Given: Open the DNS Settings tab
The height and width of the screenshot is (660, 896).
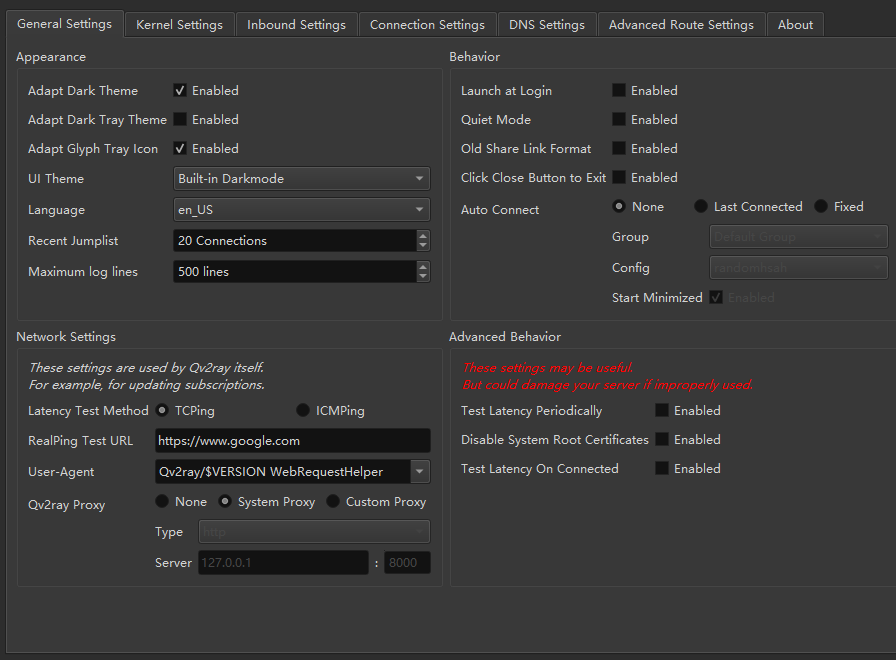Looking at the screenshot, I should click(x=547, y=25).
